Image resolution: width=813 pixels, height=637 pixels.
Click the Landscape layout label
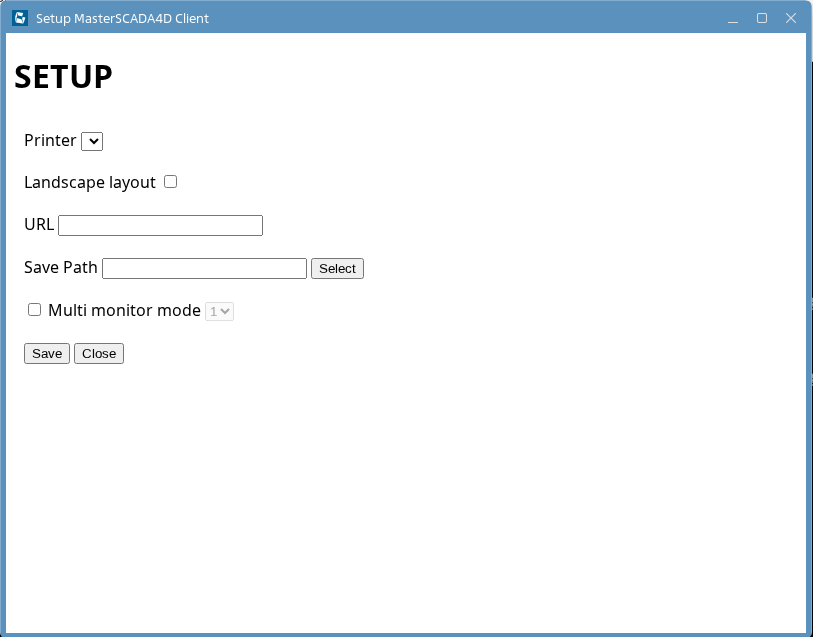point(90,182)
